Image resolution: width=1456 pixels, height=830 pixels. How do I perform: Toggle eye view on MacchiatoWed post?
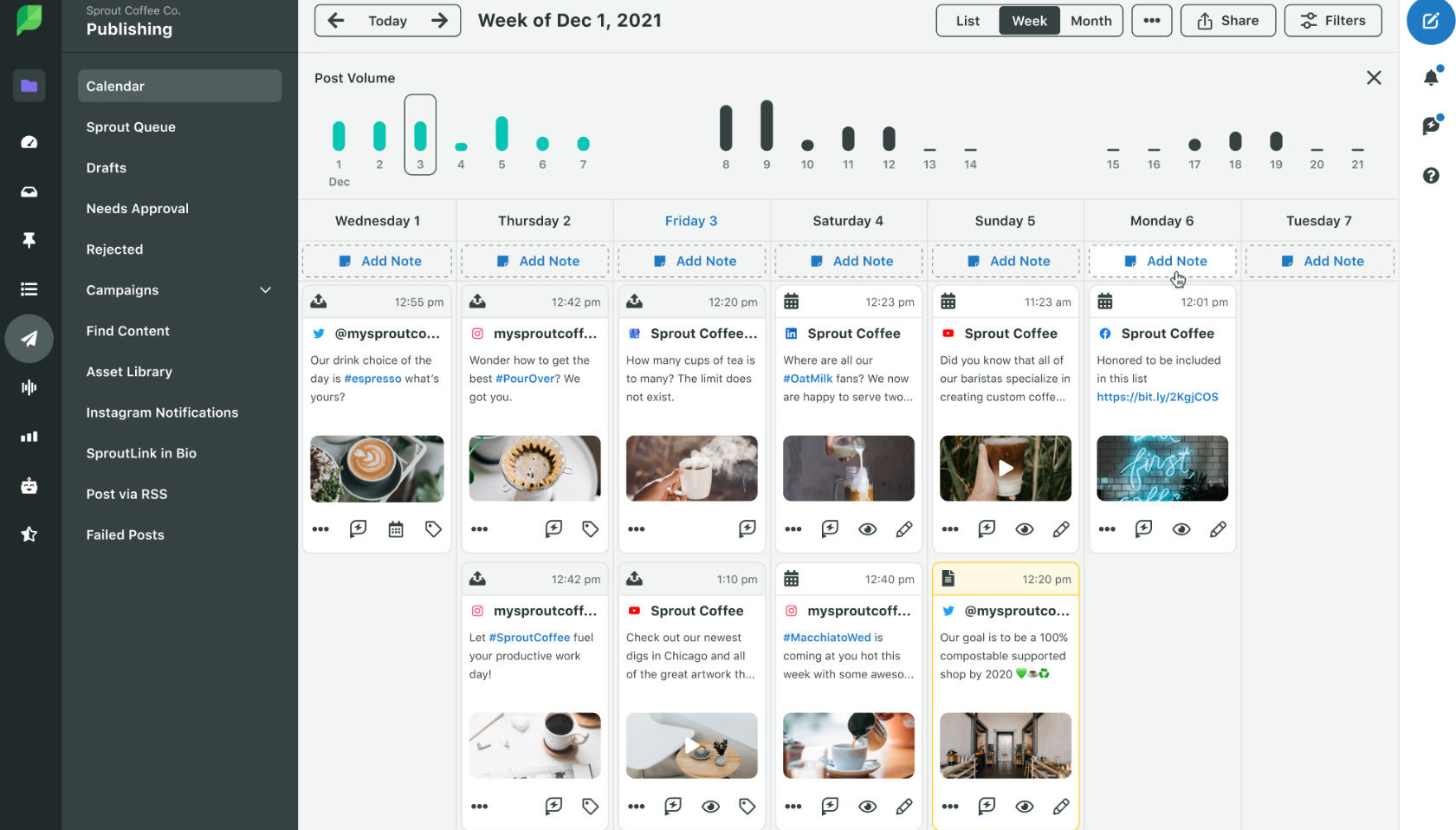coord(867,807)
